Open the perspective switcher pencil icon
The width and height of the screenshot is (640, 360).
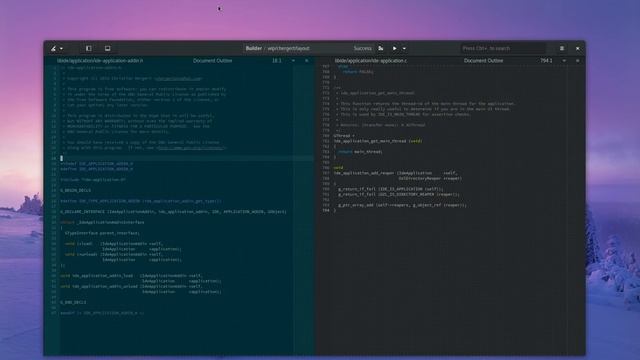click(53, 49)
